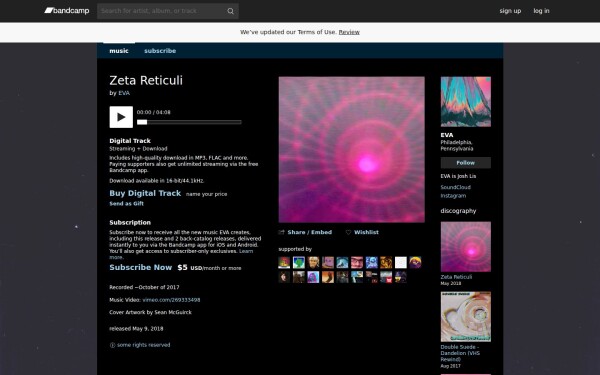Screen dimensions: 600x375
Task: Click Send as Gift
Action: pos(127,204)
